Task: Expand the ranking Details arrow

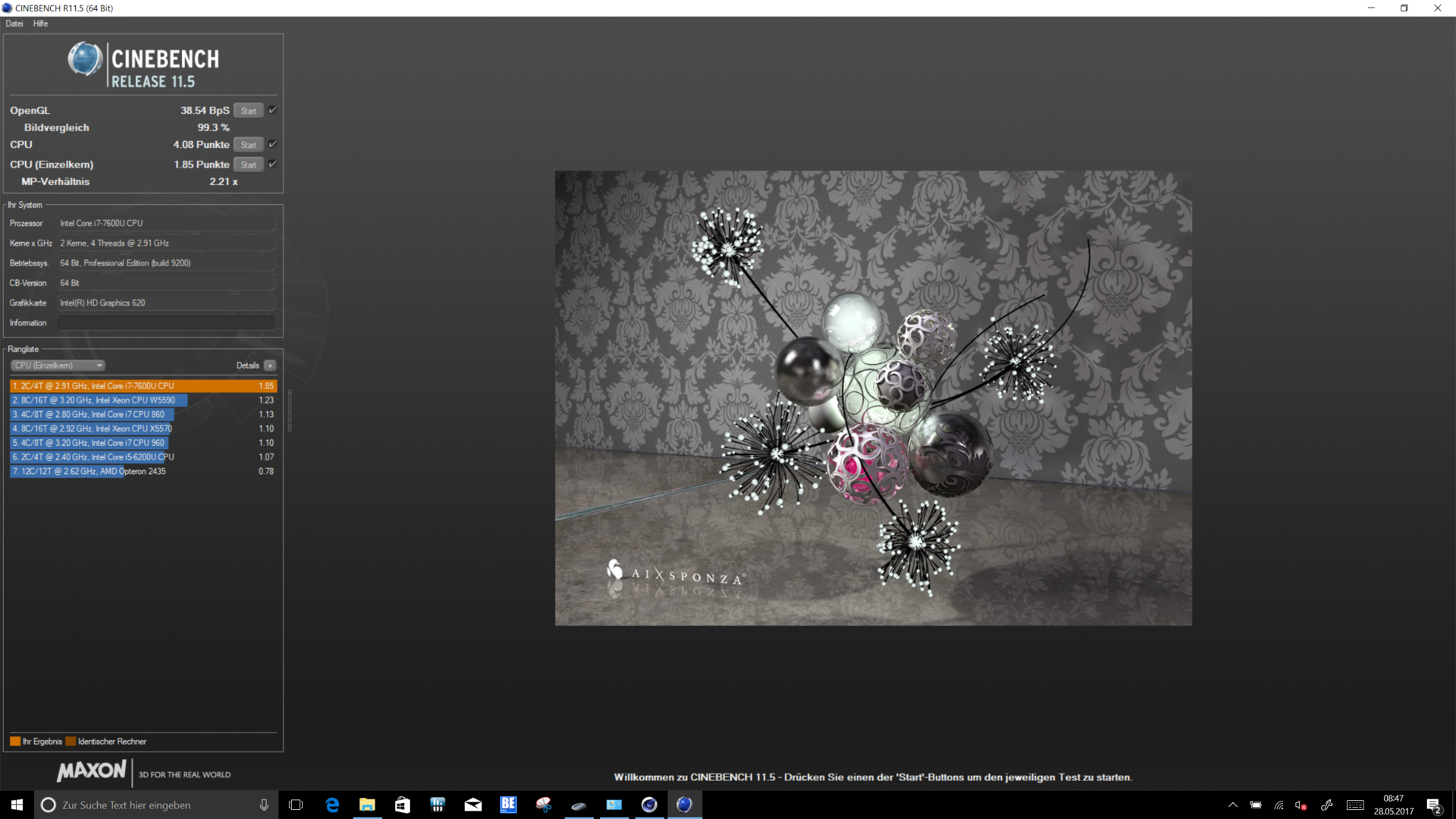Action: pos(270,366)
